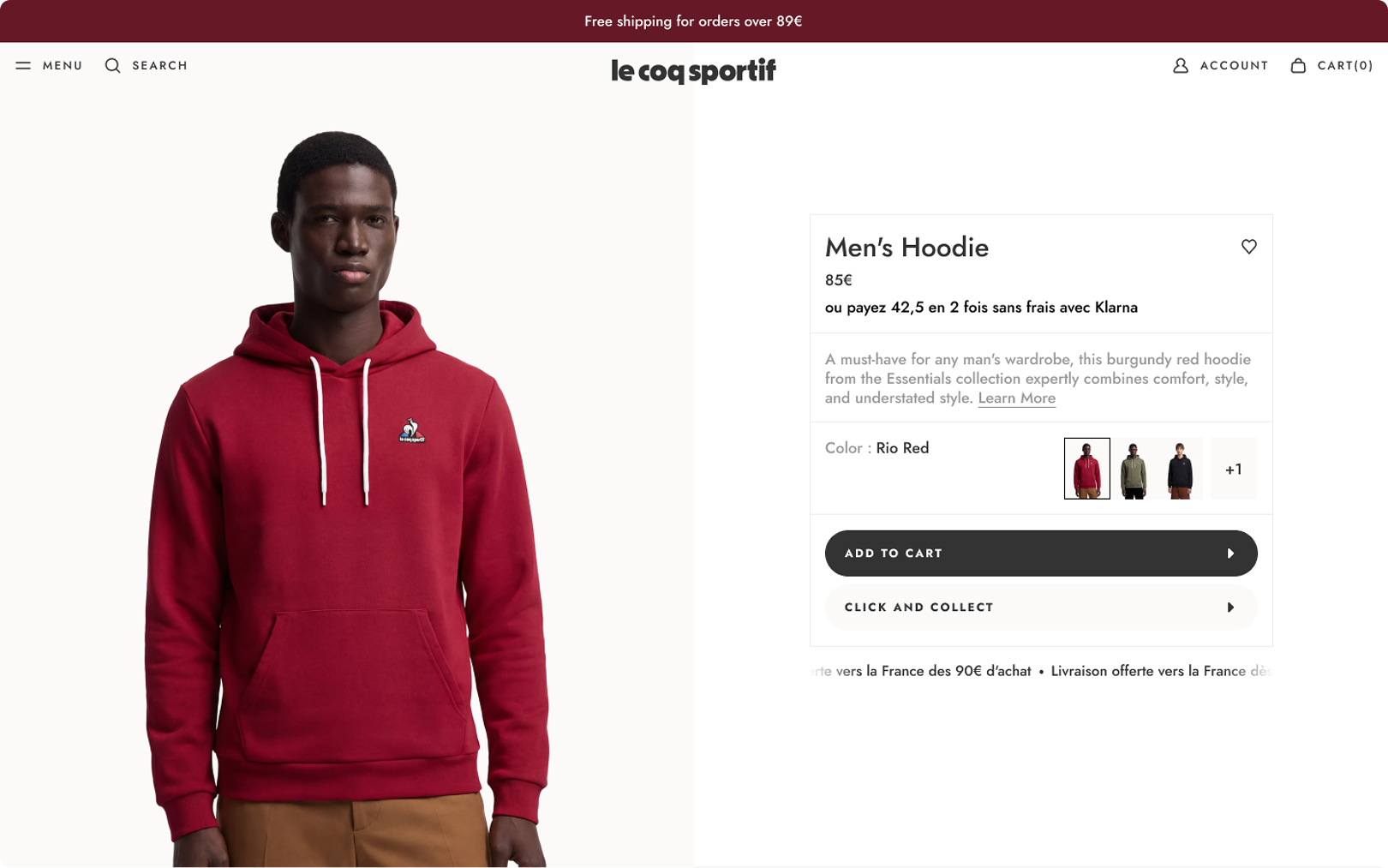Viewport: 1388px width, 868px height.
Task: Click arrow on Add to Cart button
Action: (x=1230, y=554)
